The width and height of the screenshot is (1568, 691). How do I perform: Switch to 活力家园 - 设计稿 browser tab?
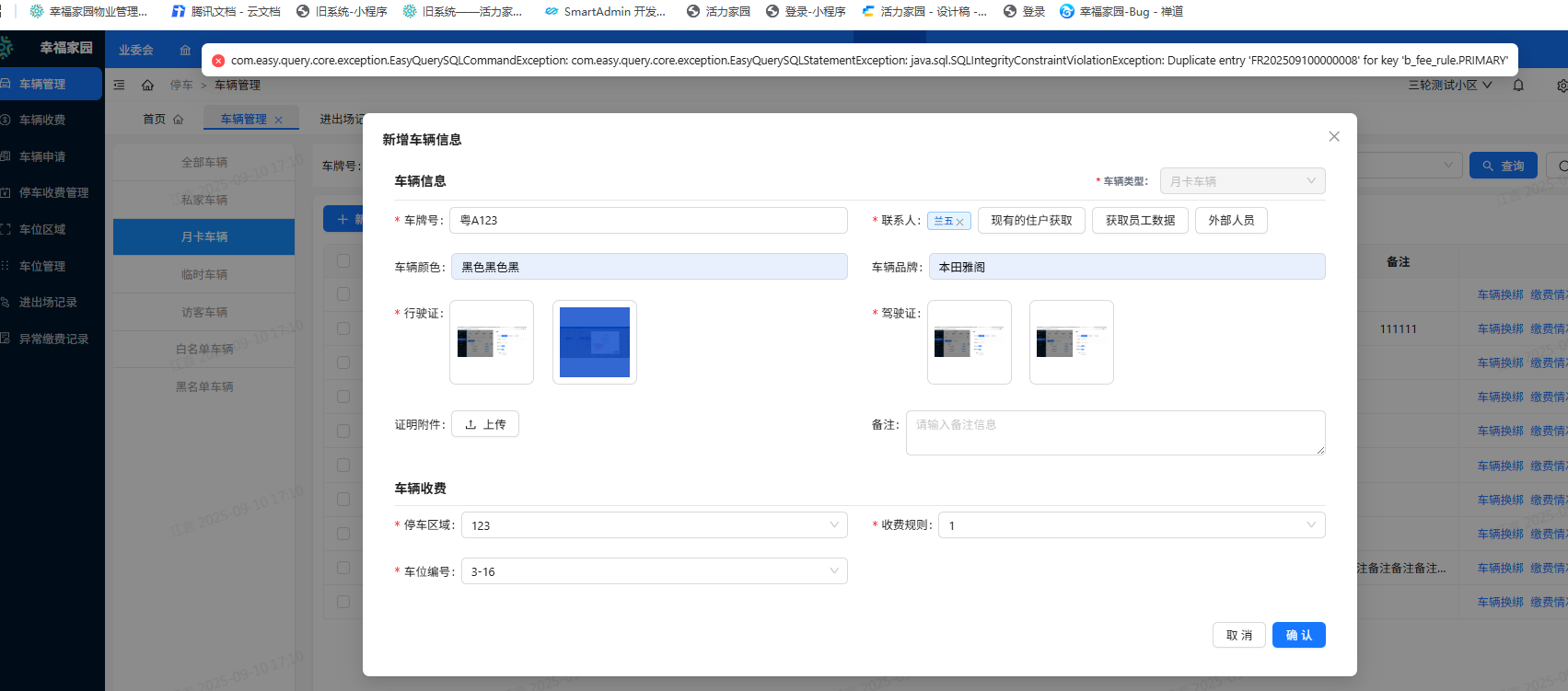[924, 12]
